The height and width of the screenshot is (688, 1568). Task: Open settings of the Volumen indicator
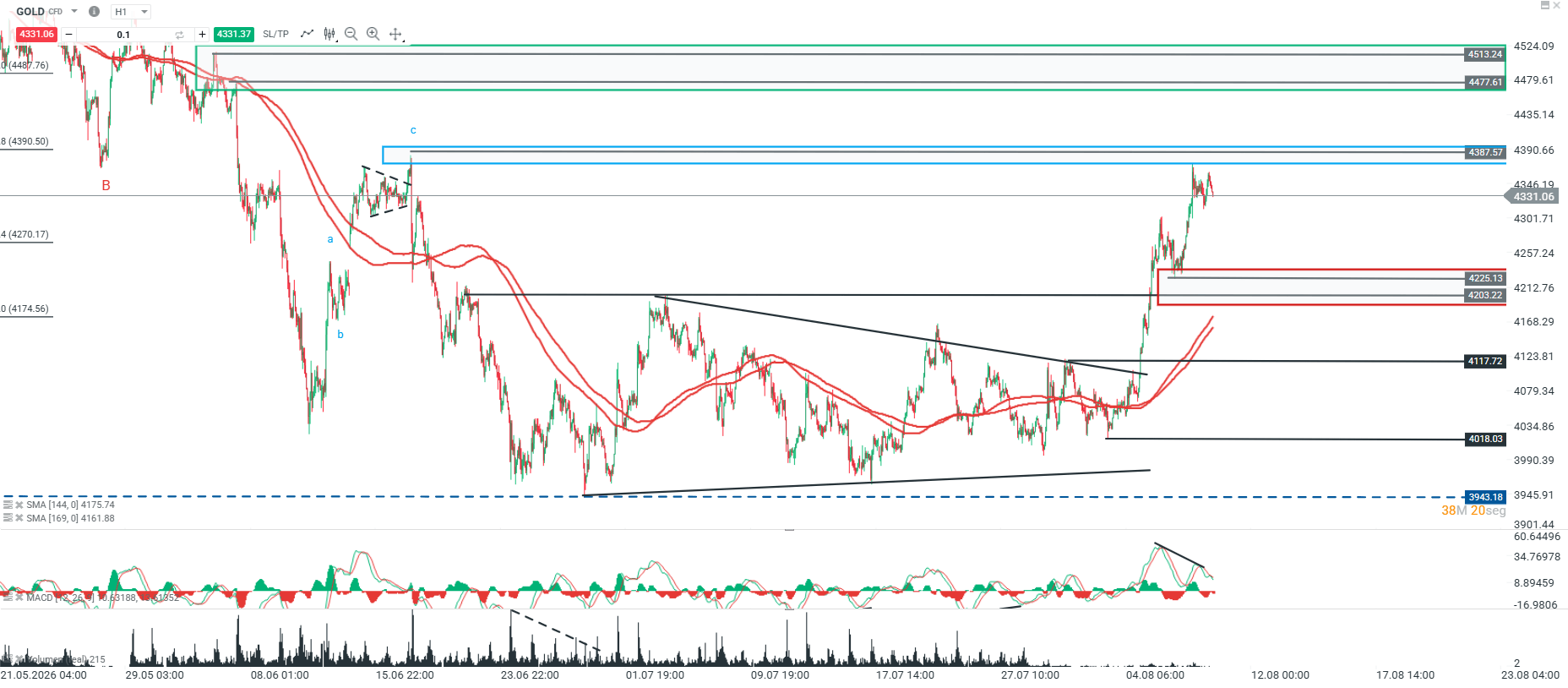tap(8, 659)
